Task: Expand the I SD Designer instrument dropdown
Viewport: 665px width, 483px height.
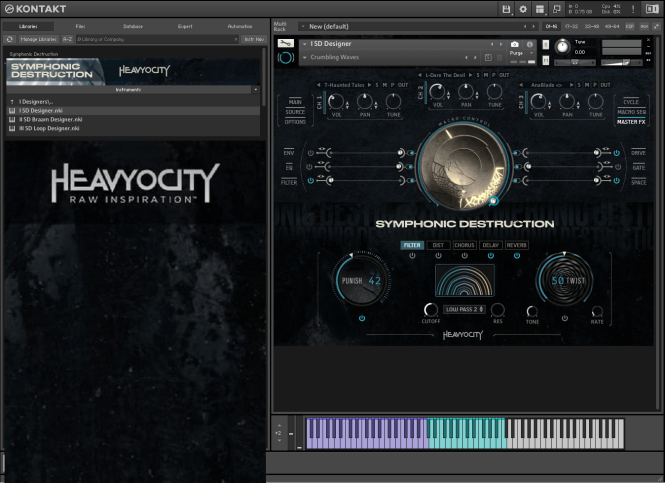Action: [305, 44]
